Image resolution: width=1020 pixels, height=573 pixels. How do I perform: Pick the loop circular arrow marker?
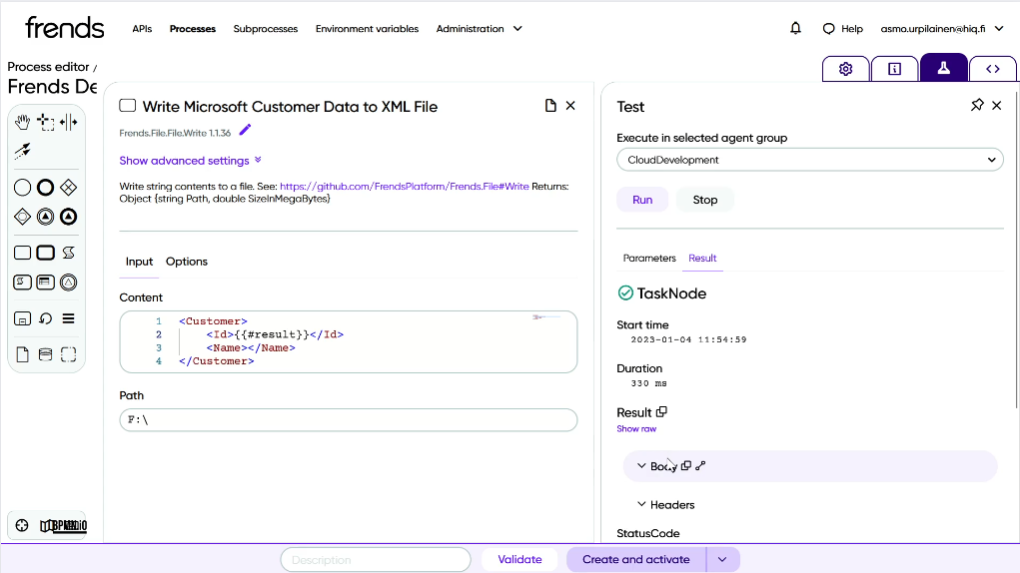click(46, 319)
